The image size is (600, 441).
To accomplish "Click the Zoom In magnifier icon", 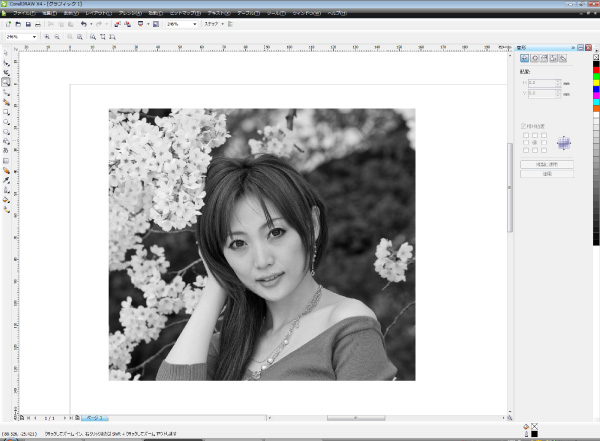I will coord(47,37).
